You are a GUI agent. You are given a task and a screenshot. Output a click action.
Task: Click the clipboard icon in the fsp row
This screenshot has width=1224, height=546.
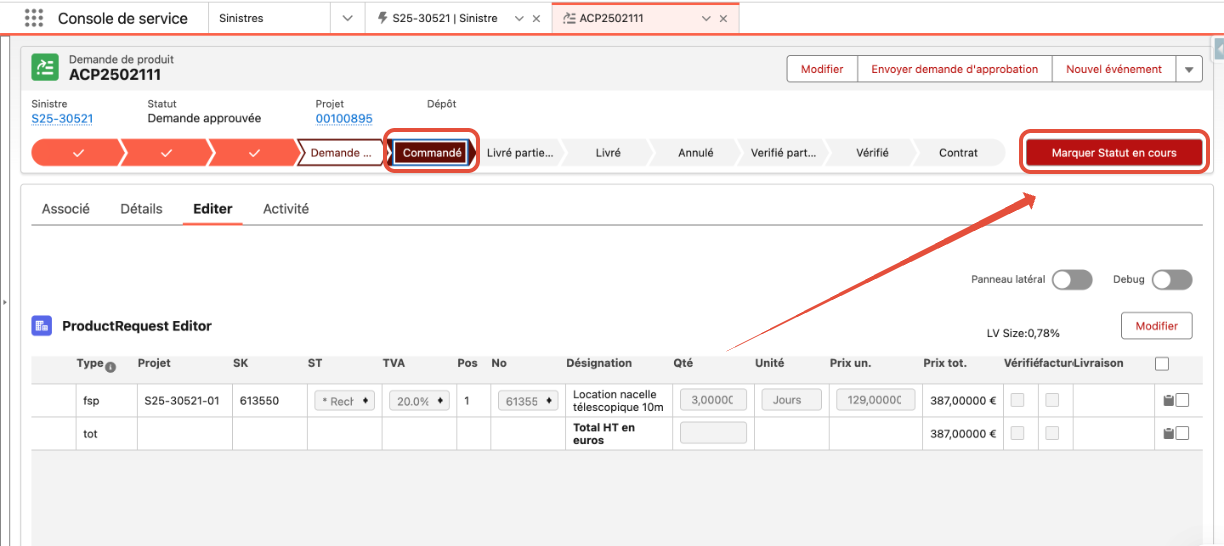click(1167, 401)
